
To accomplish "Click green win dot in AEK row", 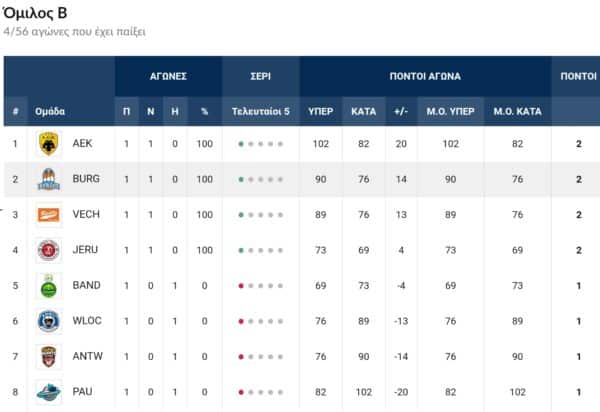I will tap(241, 144).
